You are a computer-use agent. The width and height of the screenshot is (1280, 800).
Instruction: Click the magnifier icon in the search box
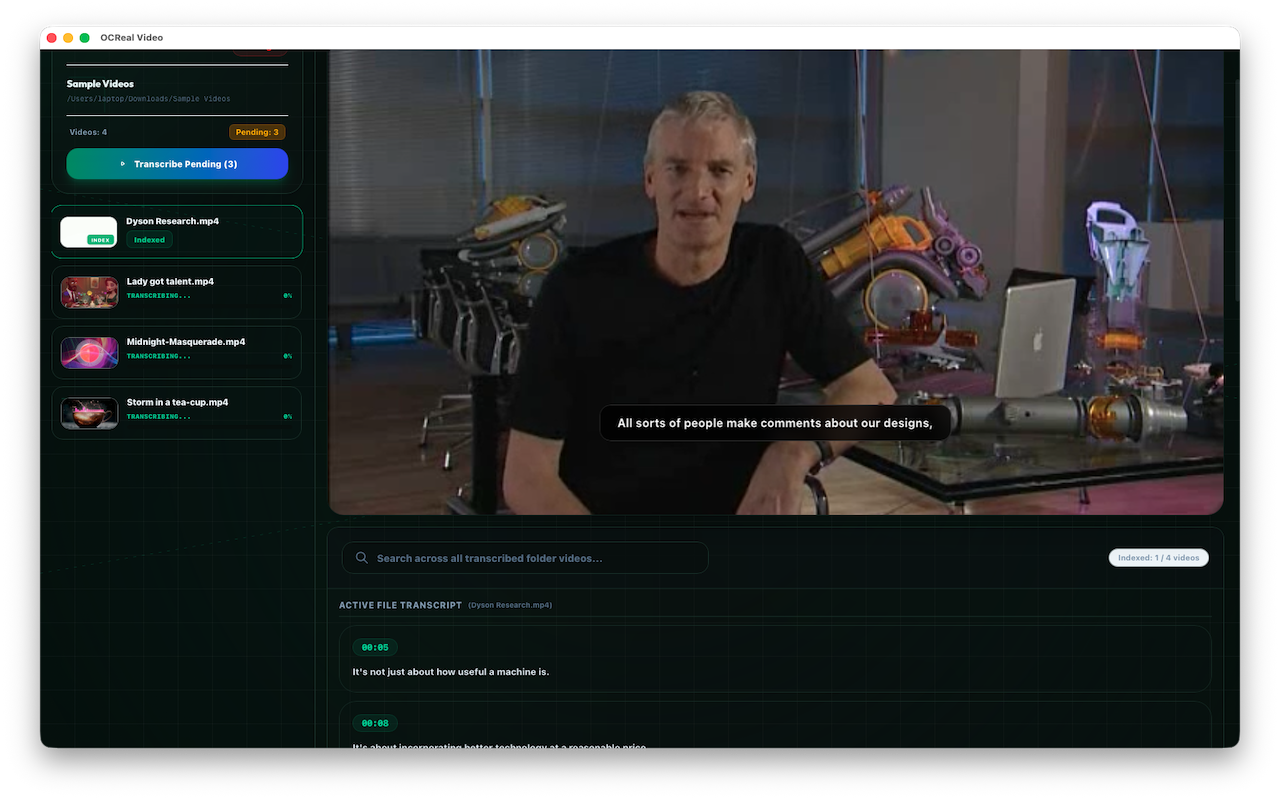point(362,558)
